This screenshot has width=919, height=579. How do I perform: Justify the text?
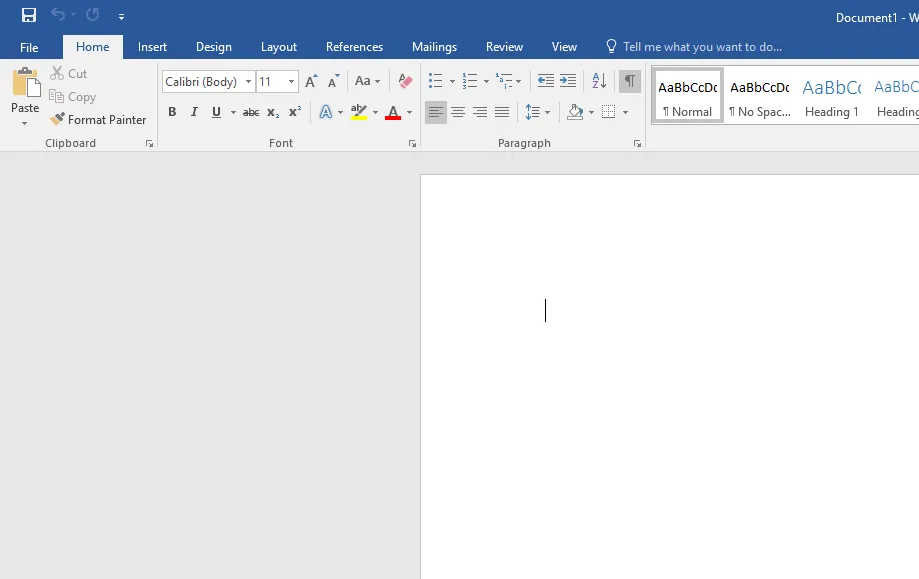pyautogui.click(x=502, y=112)
